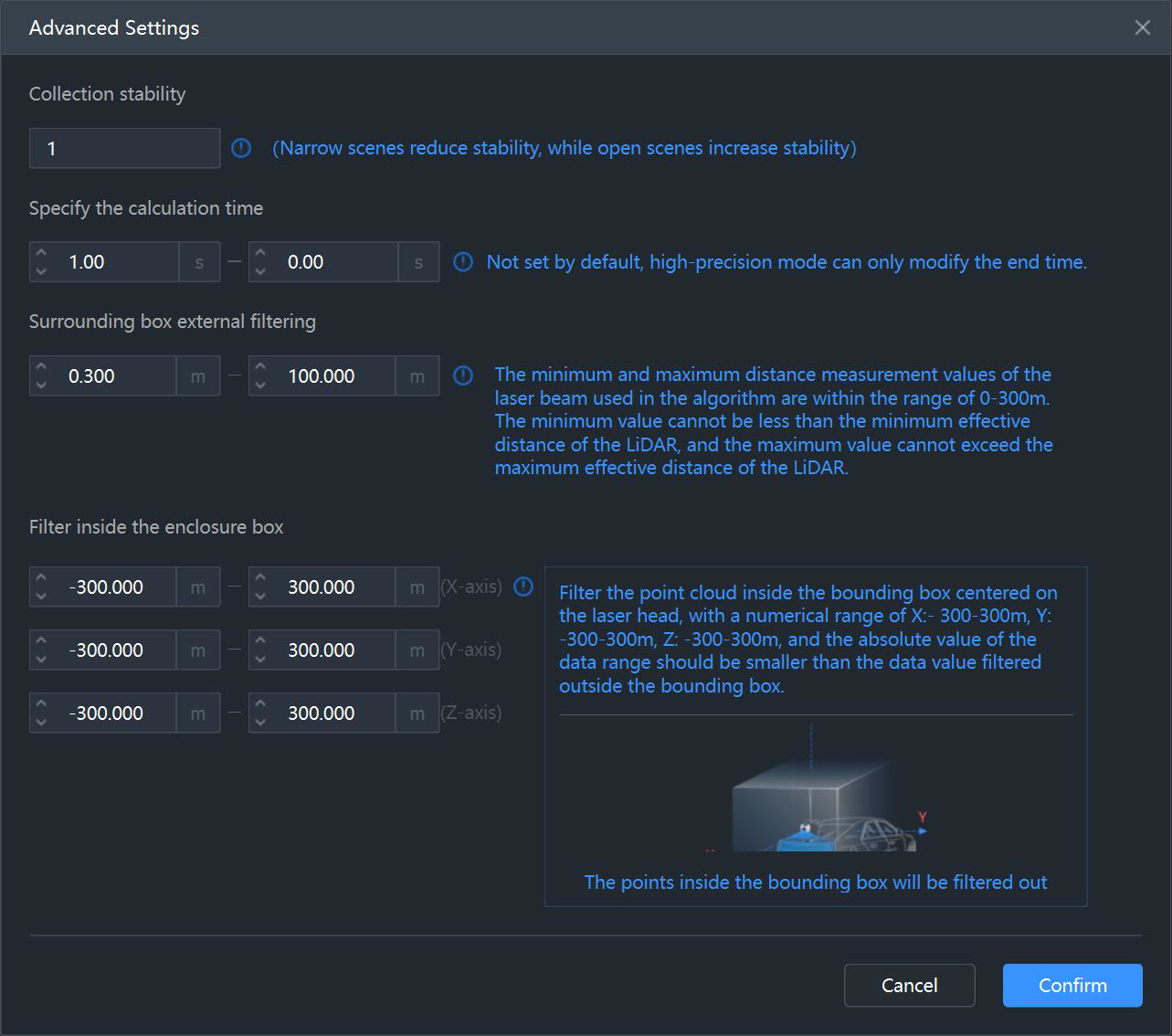The width and height of the screenshot is (1172, 1036).
Task: Decrease Y-axis maximum 300.000
Action: coord(260,659)
